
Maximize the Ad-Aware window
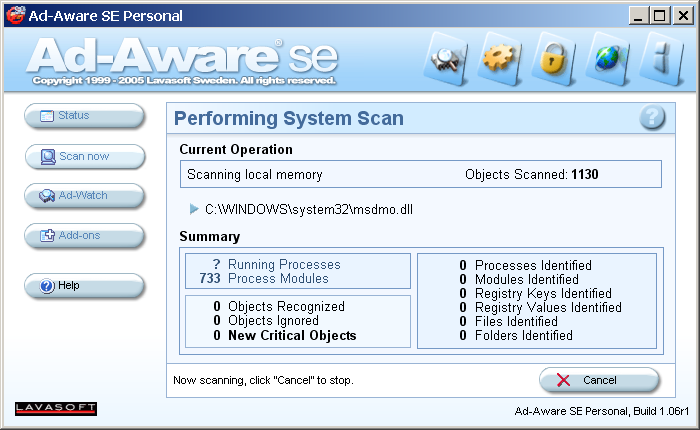coord(660,16)
